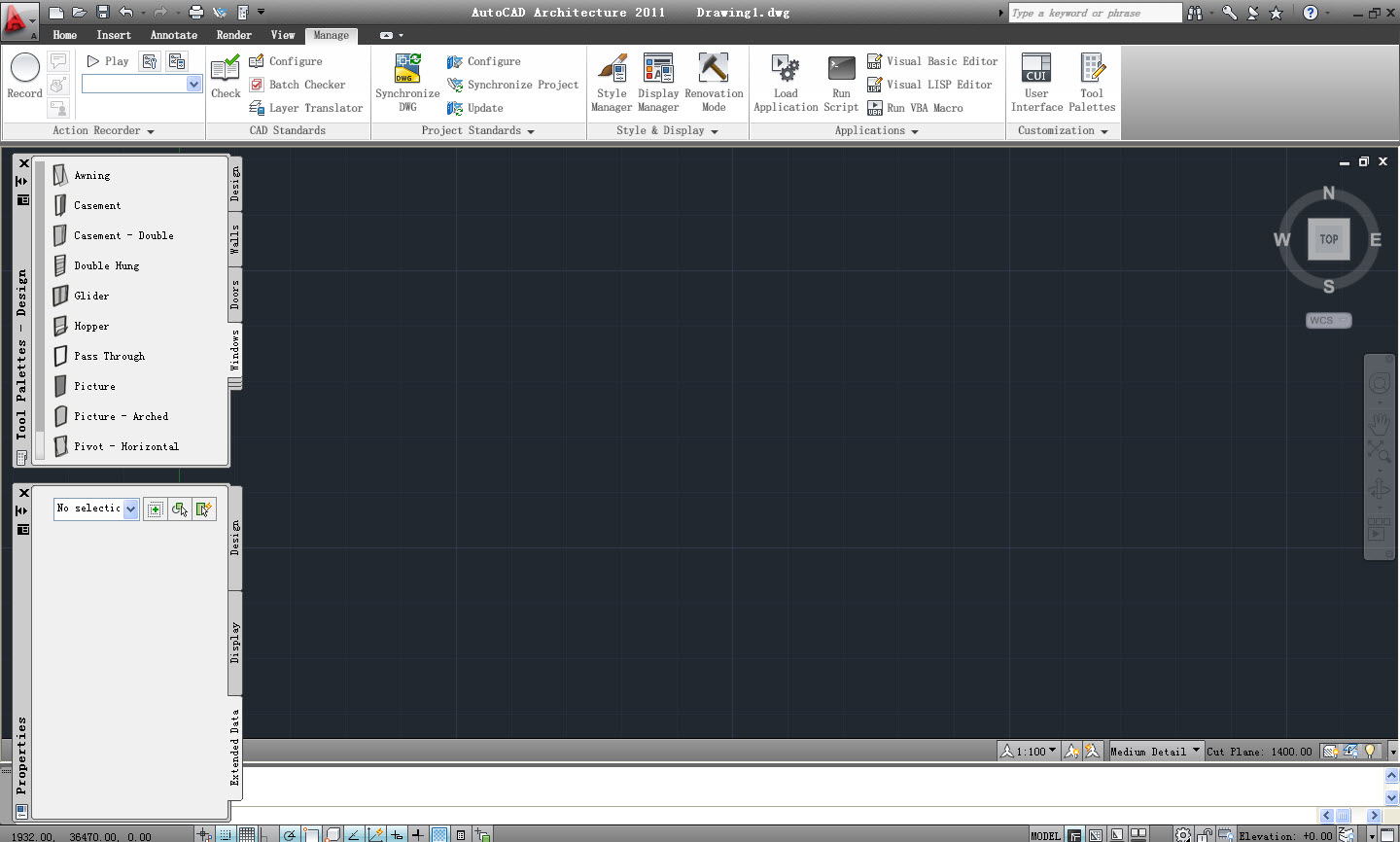Run the CAD Standards Check tool
Image resolution: width=1400 pixels, height=842 pixels.
coord(226,77)
